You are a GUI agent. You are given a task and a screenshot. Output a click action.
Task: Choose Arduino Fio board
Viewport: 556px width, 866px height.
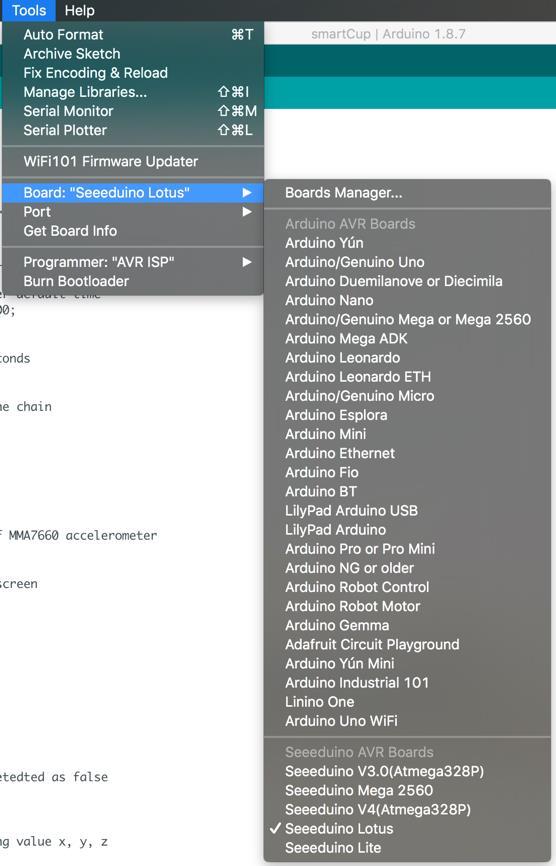click(407, 472)
